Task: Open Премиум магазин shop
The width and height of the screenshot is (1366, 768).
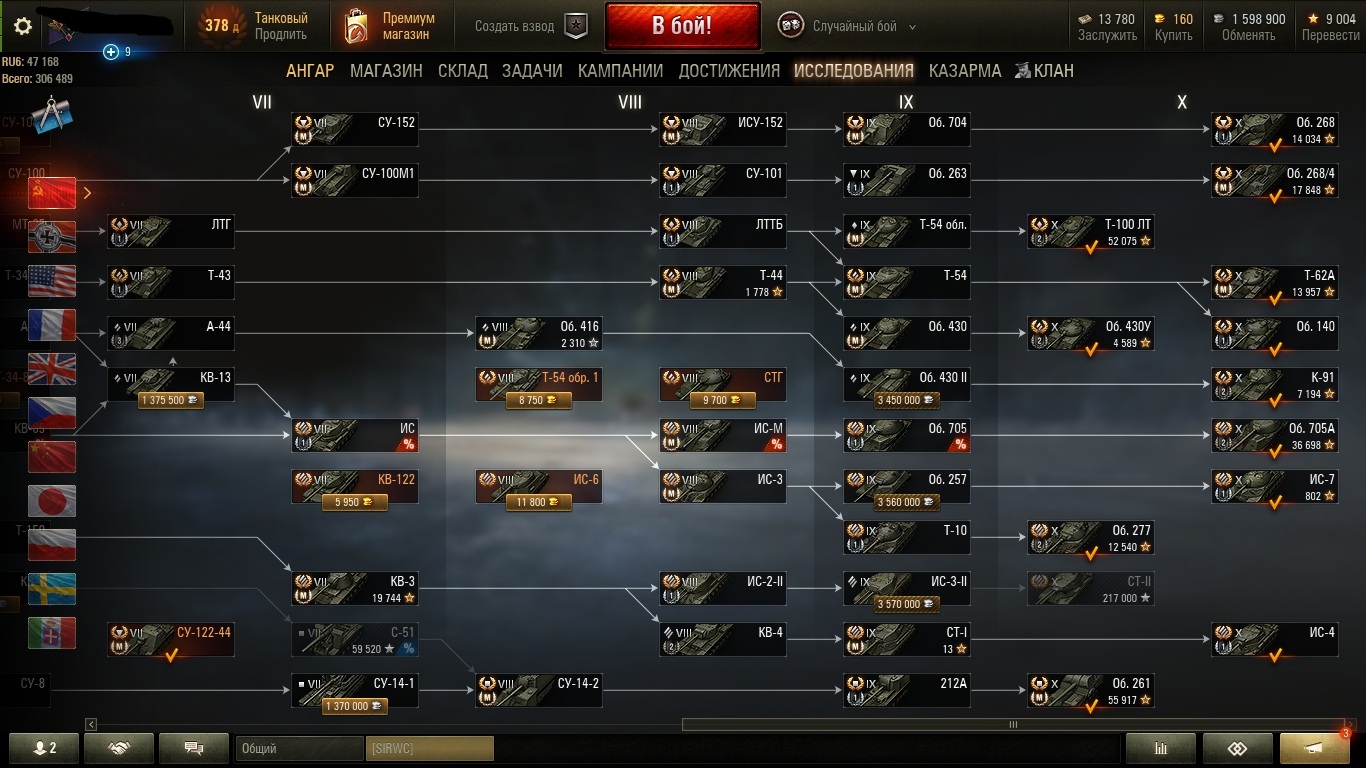Action: [x=390, y=27]
